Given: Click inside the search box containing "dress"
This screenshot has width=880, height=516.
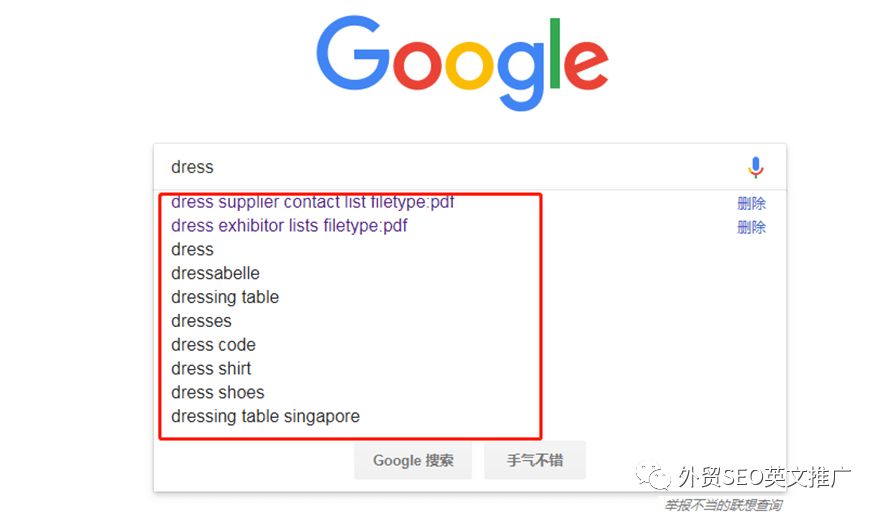Looking at the screenshot, I should [449, 167].
